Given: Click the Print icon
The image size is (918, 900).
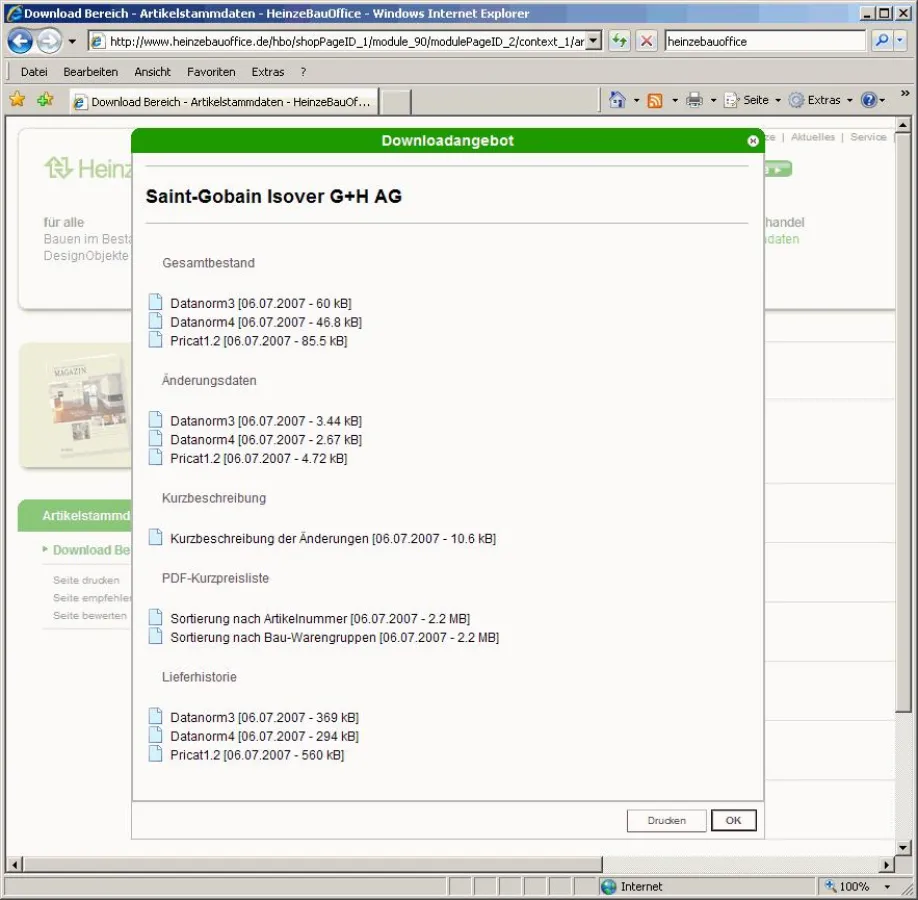Looking at the screenshot, I should point(692,100).
